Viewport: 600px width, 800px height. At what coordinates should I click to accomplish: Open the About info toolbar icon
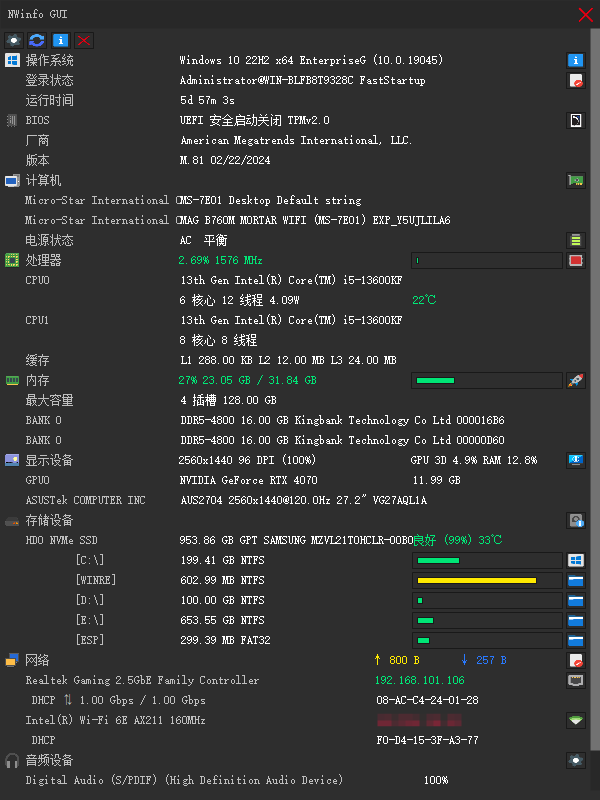60,40
